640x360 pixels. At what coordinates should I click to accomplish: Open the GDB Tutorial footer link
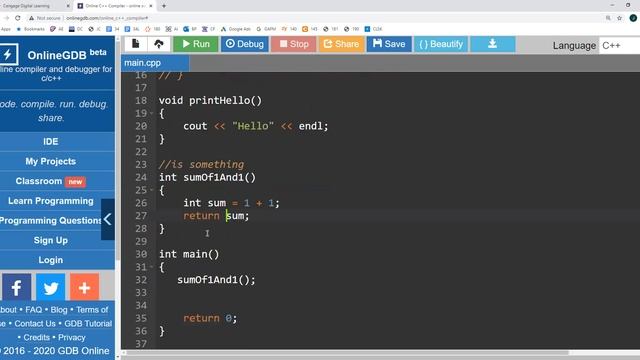coord(88,324)
